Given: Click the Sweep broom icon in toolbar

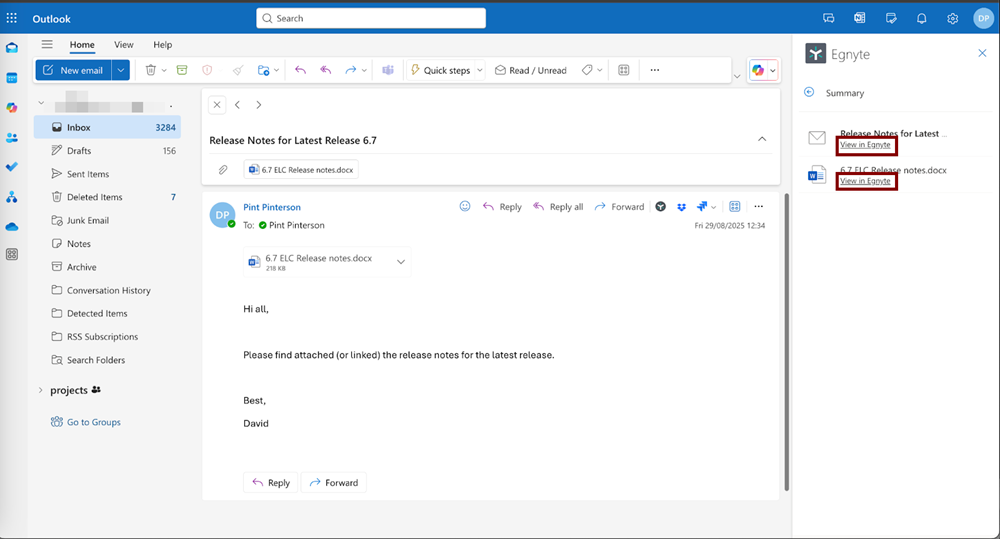Looking at the screenshot, I should point(237,70).
